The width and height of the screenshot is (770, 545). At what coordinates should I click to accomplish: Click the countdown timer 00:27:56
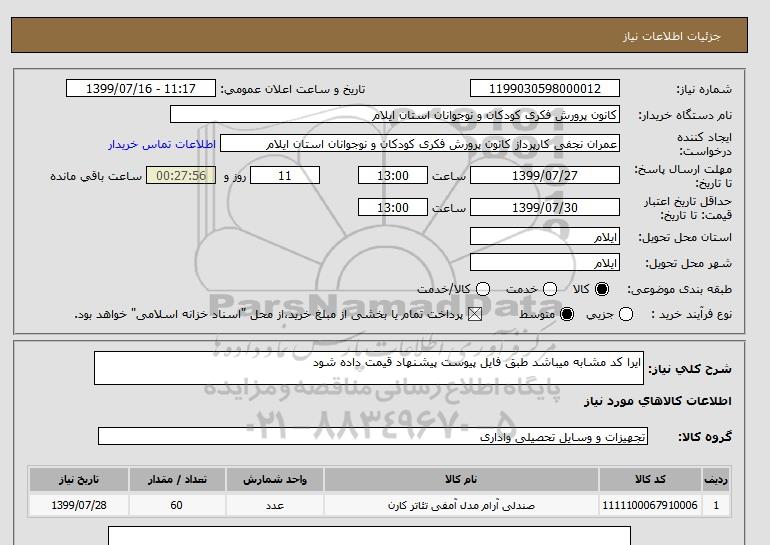point(181,175)
